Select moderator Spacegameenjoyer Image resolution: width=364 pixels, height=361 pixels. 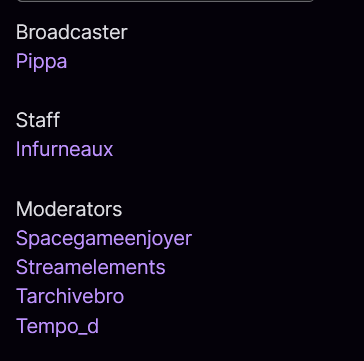(x=104, y=239)
